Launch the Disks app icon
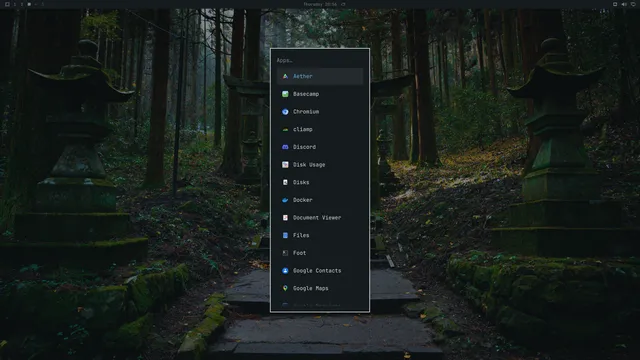The width and height of the screenshot is (640, 360). point(285,182)
